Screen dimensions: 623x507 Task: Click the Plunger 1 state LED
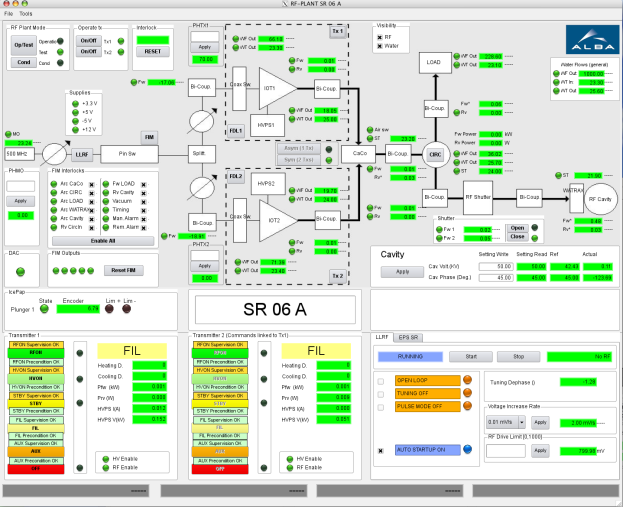[x=46, y=309]
